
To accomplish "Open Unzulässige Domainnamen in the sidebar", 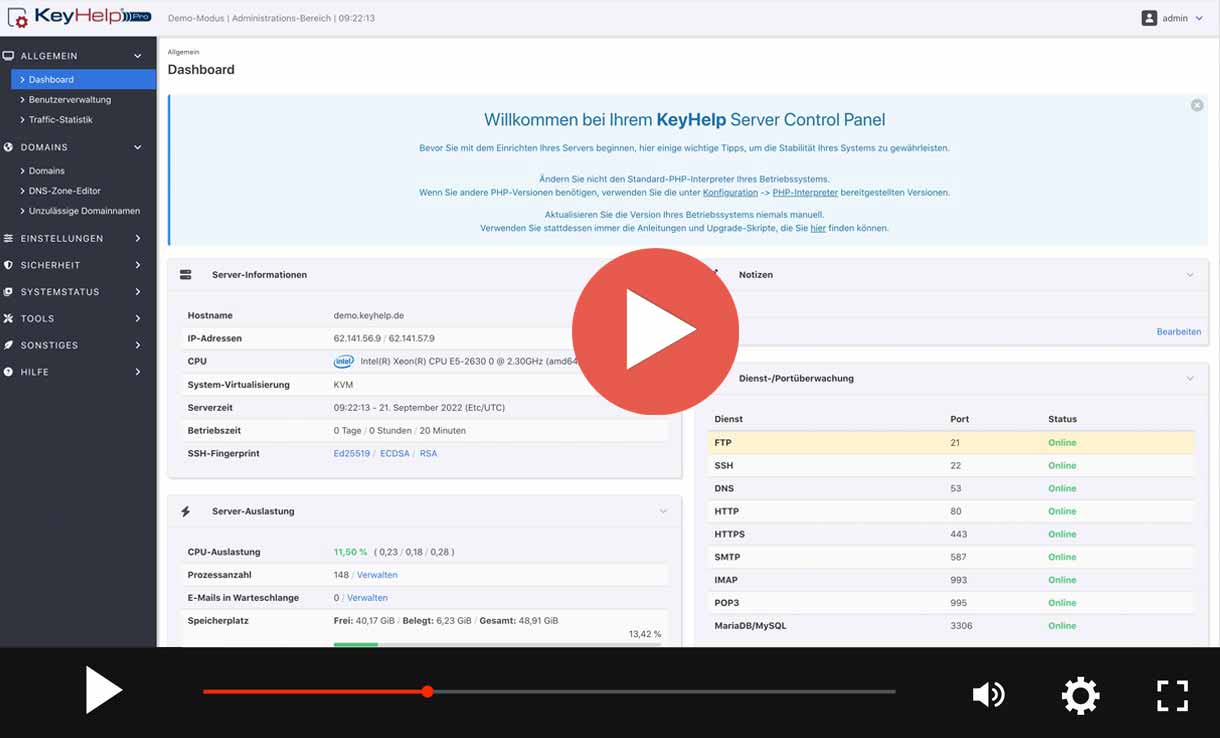I will pyautogui.click(x=84, y=211).
